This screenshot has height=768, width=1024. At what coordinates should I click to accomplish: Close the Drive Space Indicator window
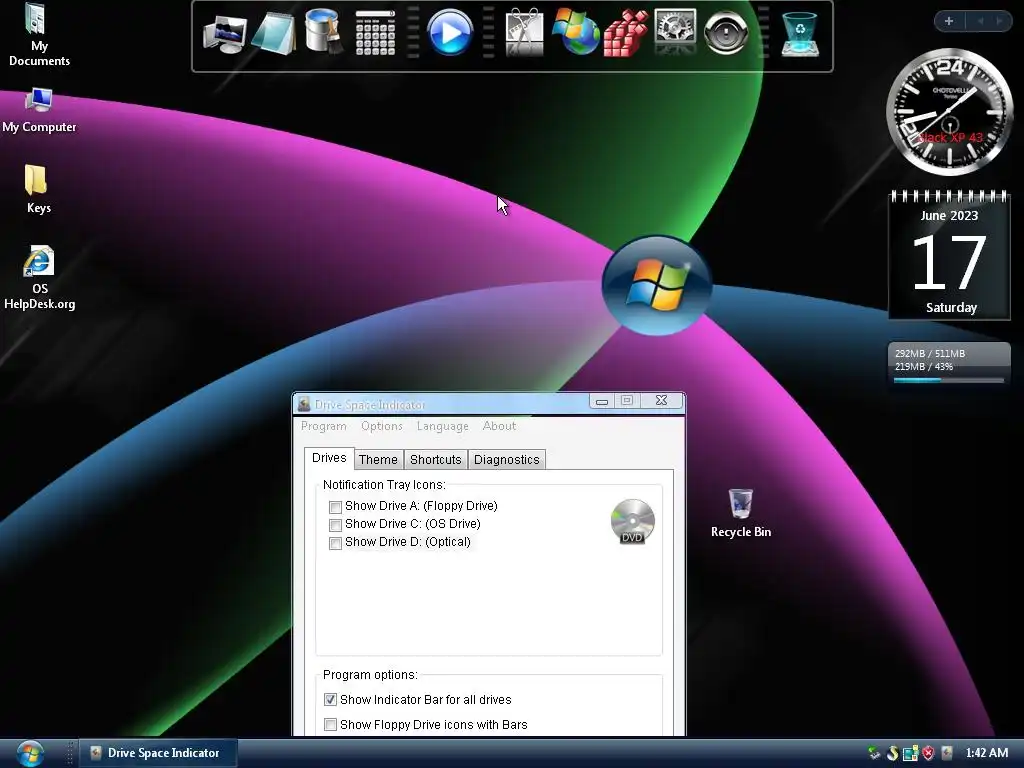point(661,401)
